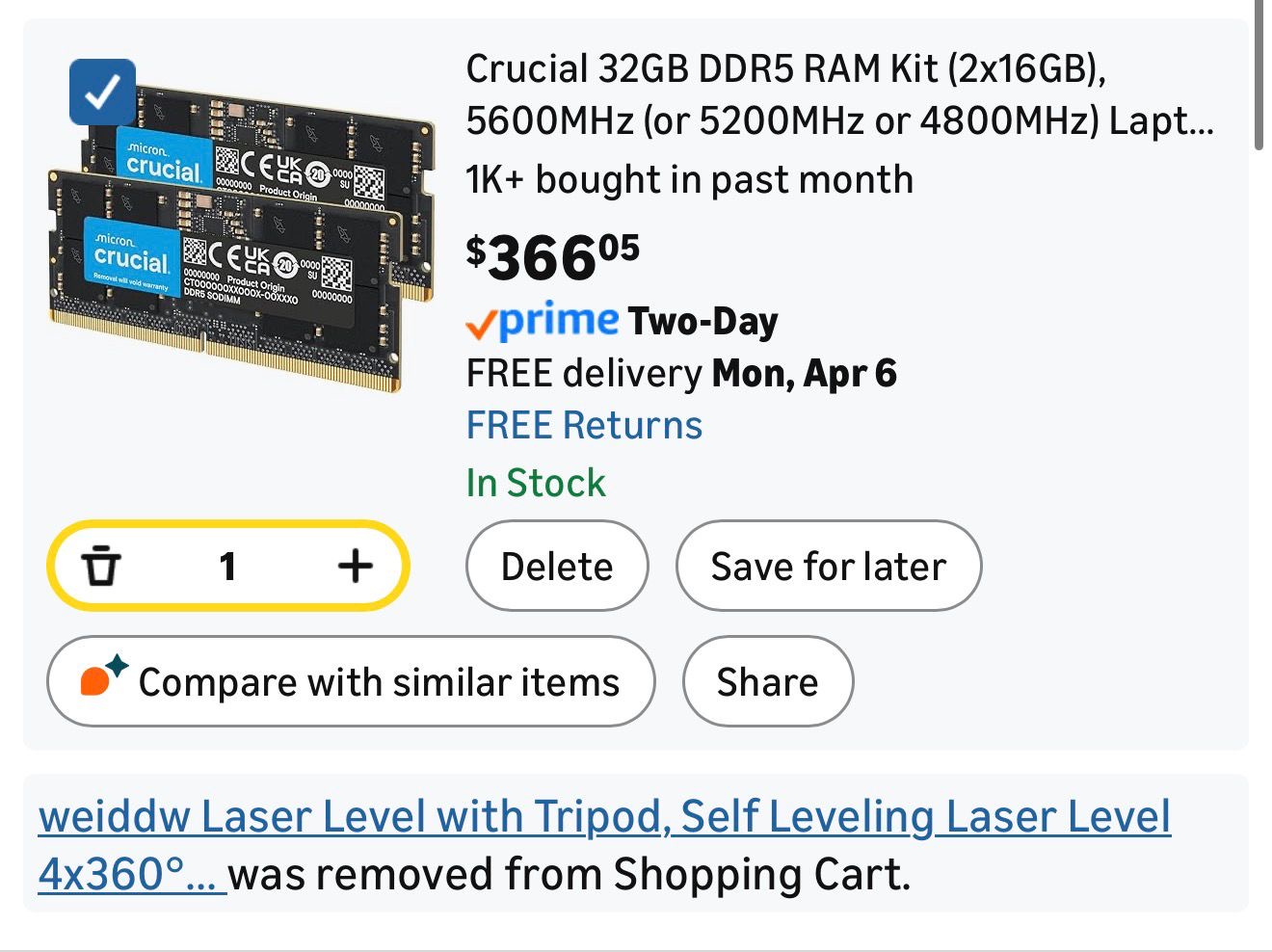Click the quantity value 1

[227, 566]
